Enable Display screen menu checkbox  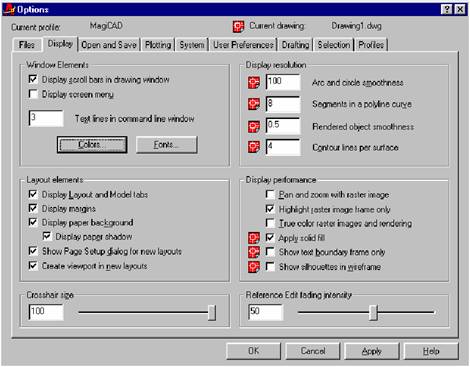33,94
